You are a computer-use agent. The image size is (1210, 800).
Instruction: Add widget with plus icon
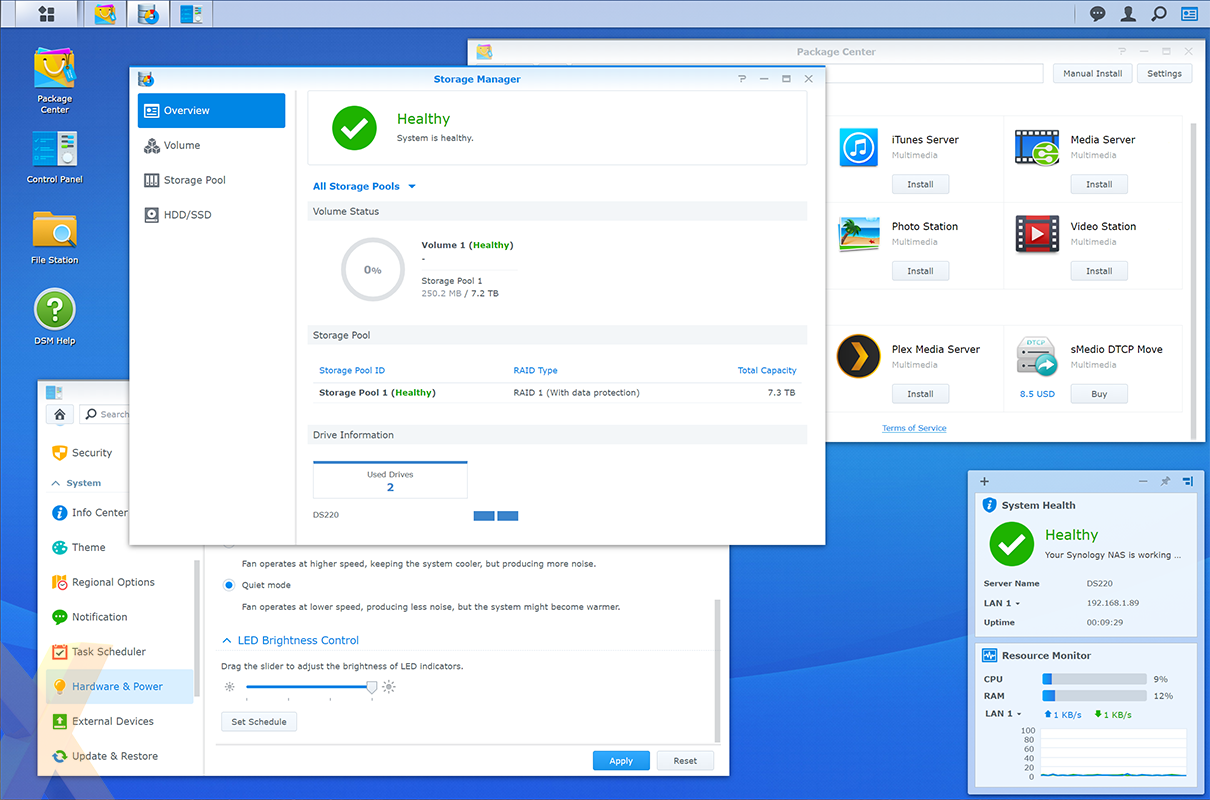click(985, 482)
